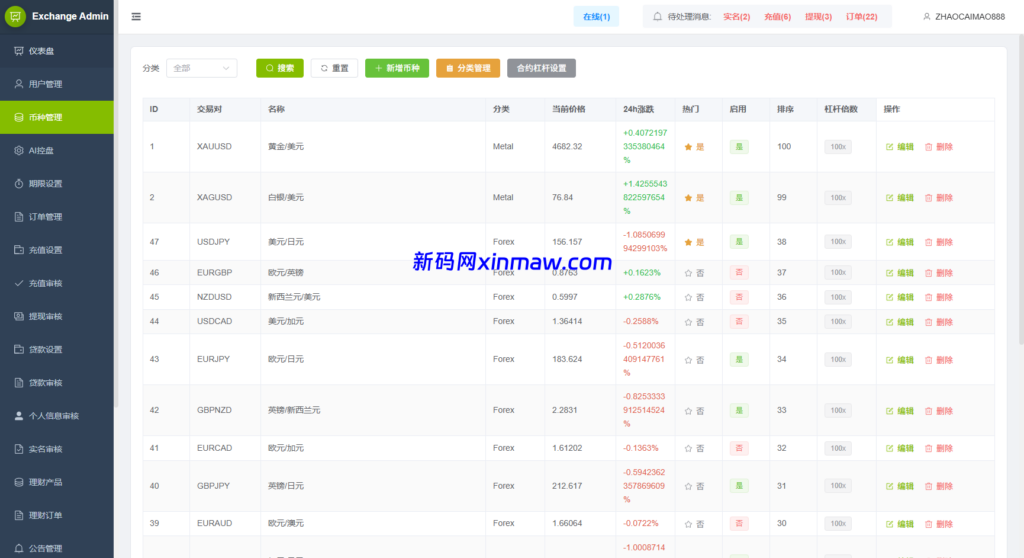This screenshot has width=1024, height=558.
Task: Edit the USDCAD row
Action: (899, 322)
